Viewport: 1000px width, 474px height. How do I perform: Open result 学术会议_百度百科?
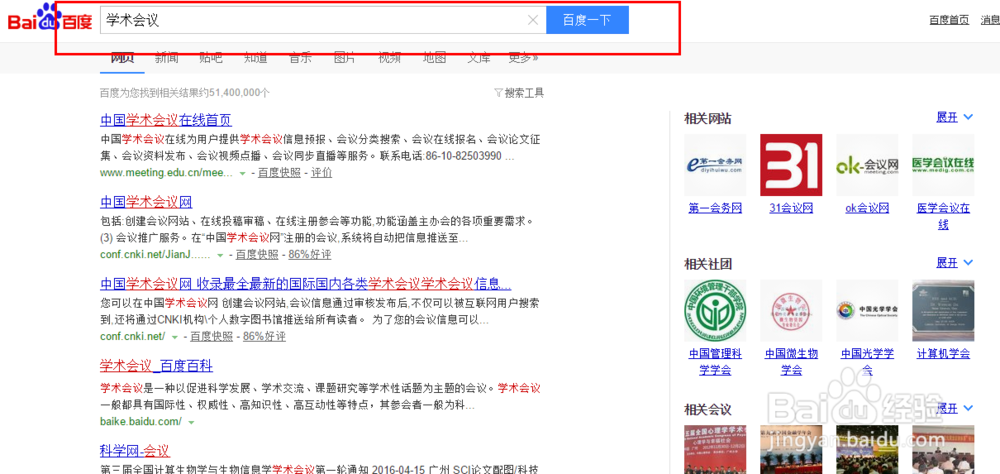[x=156, y=366]
